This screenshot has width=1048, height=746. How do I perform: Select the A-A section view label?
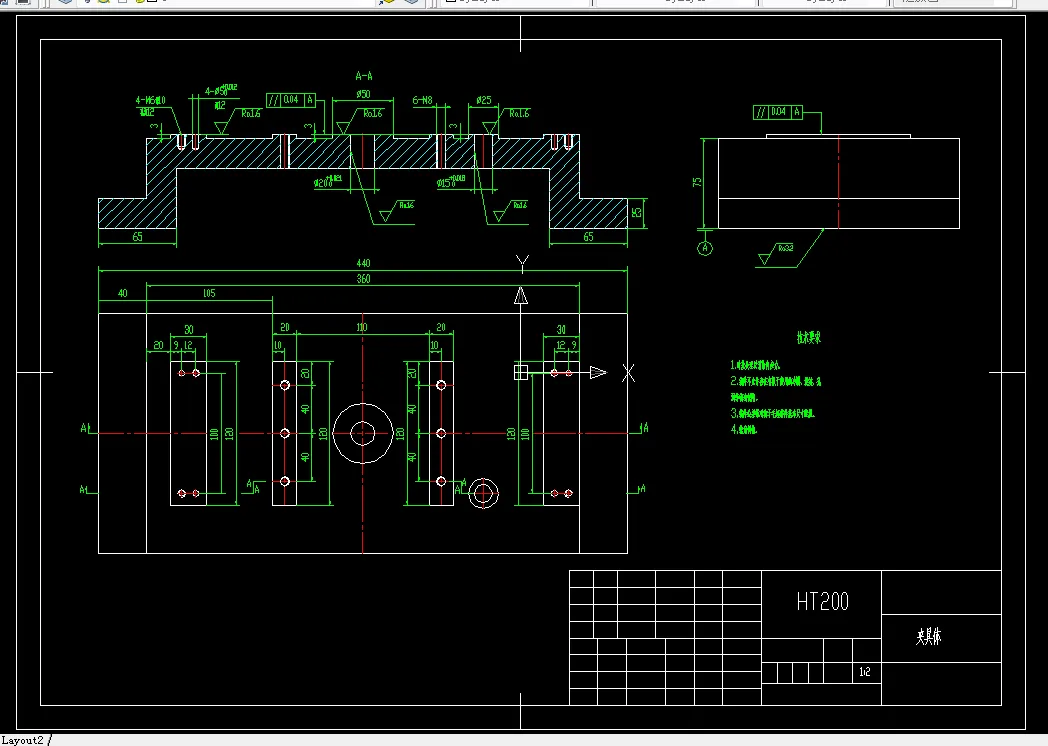(x=364, y=76)
